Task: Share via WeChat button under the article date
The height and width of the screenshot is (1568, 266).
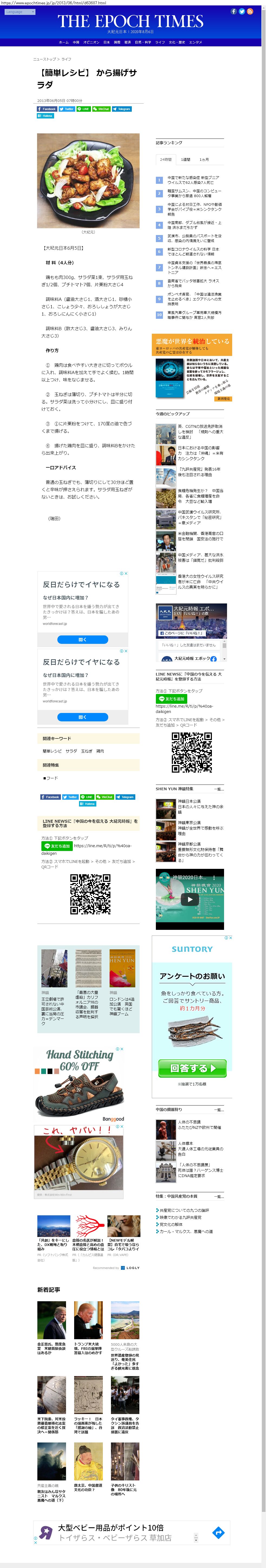Action: [x=101, y=109]
